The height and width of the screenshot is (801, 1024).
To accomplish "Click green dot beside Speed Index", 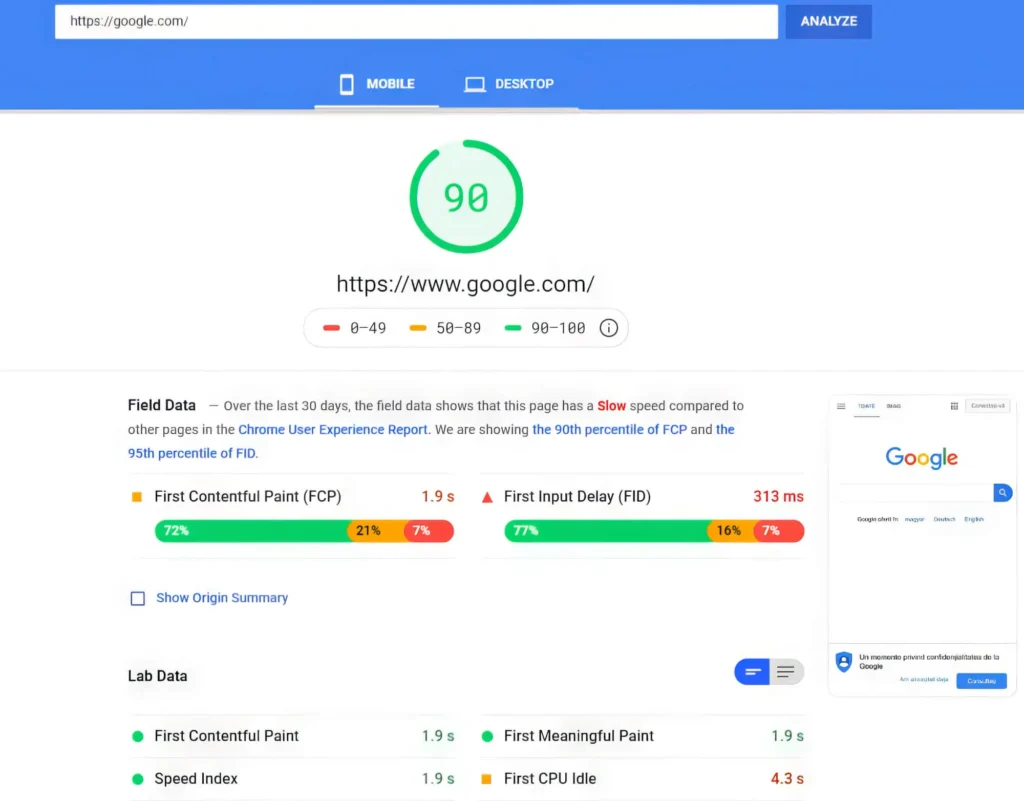I will pyautogui.click(x=138, y=779).
